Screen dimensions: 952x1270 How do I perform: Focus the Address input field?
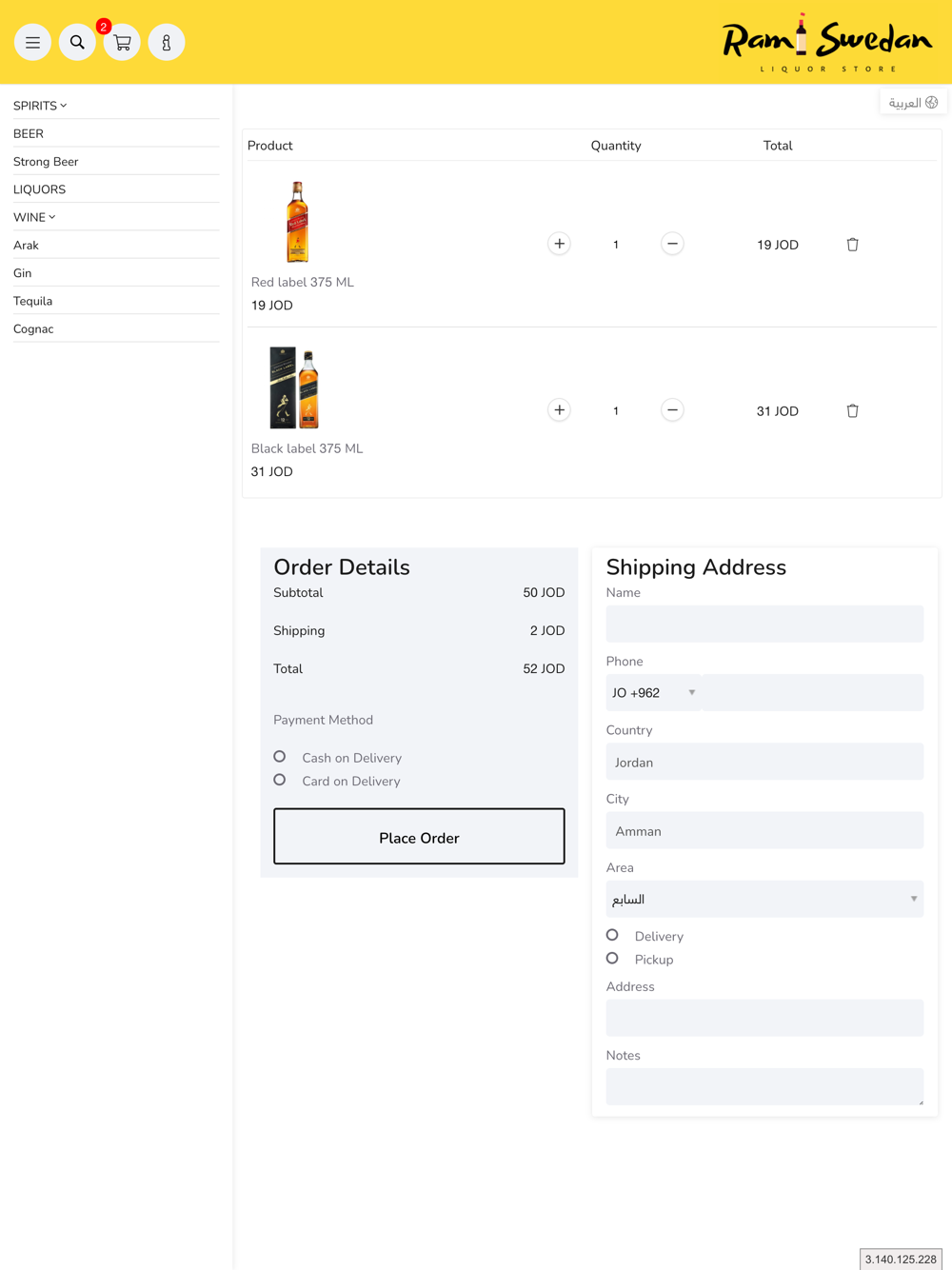(x=764, y=1018)
